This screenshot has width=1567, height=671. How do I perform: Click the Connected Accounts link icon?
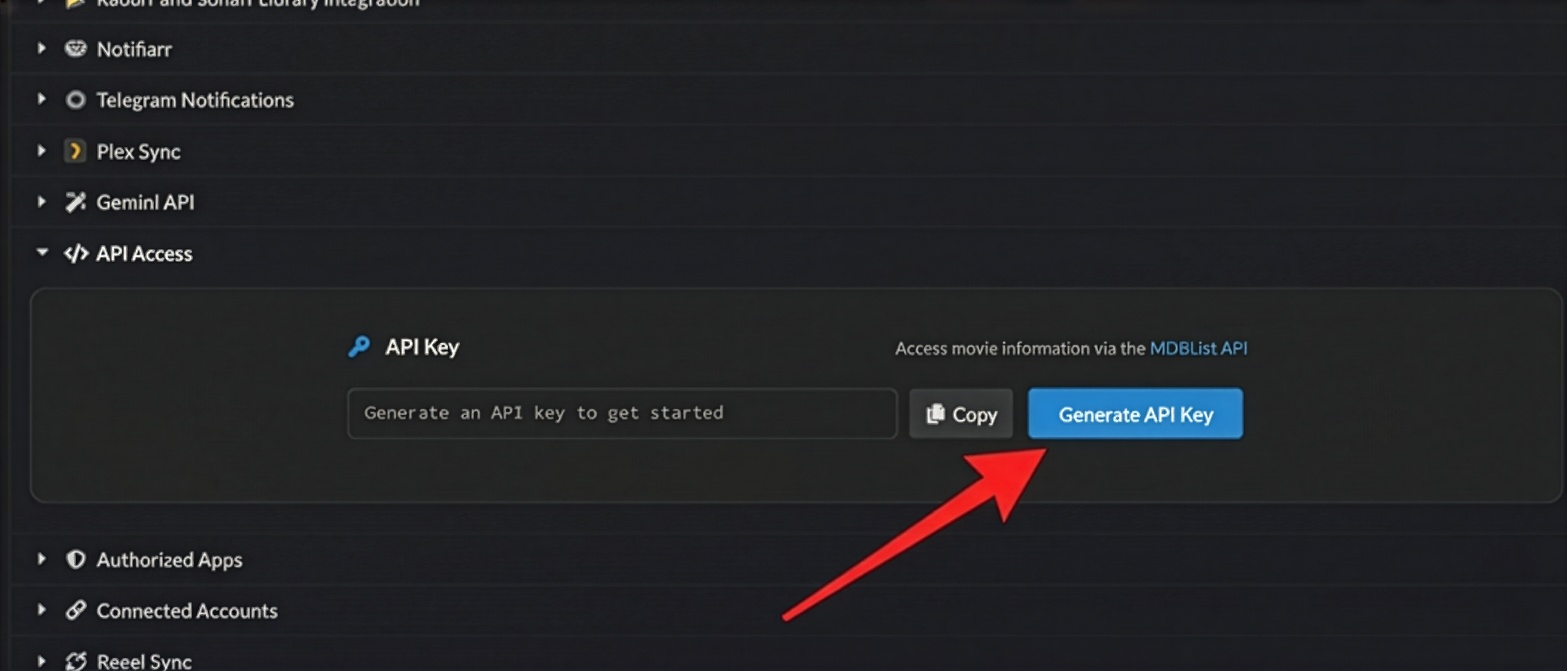75,610
